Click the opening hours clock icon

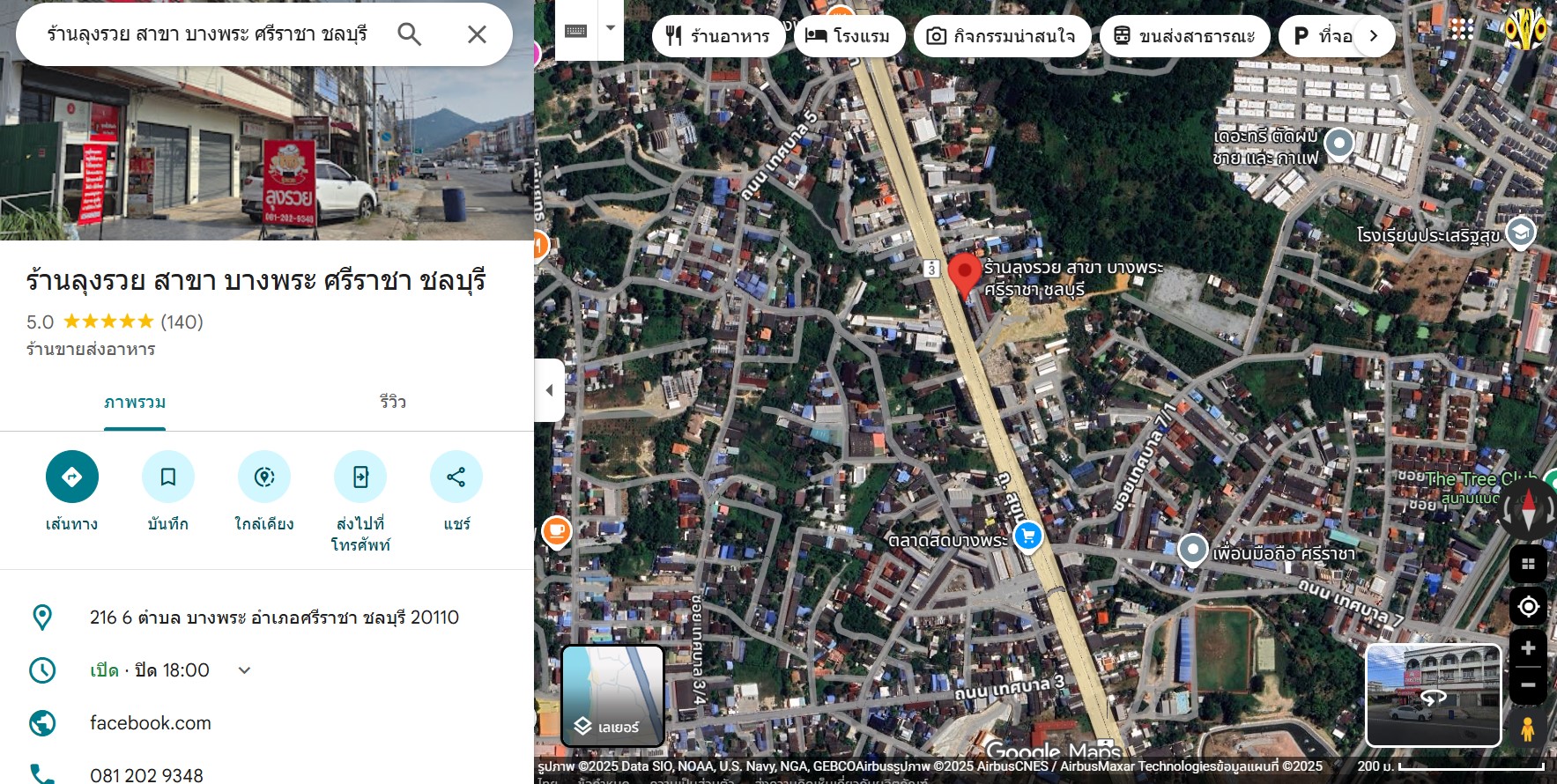(42, 670)
